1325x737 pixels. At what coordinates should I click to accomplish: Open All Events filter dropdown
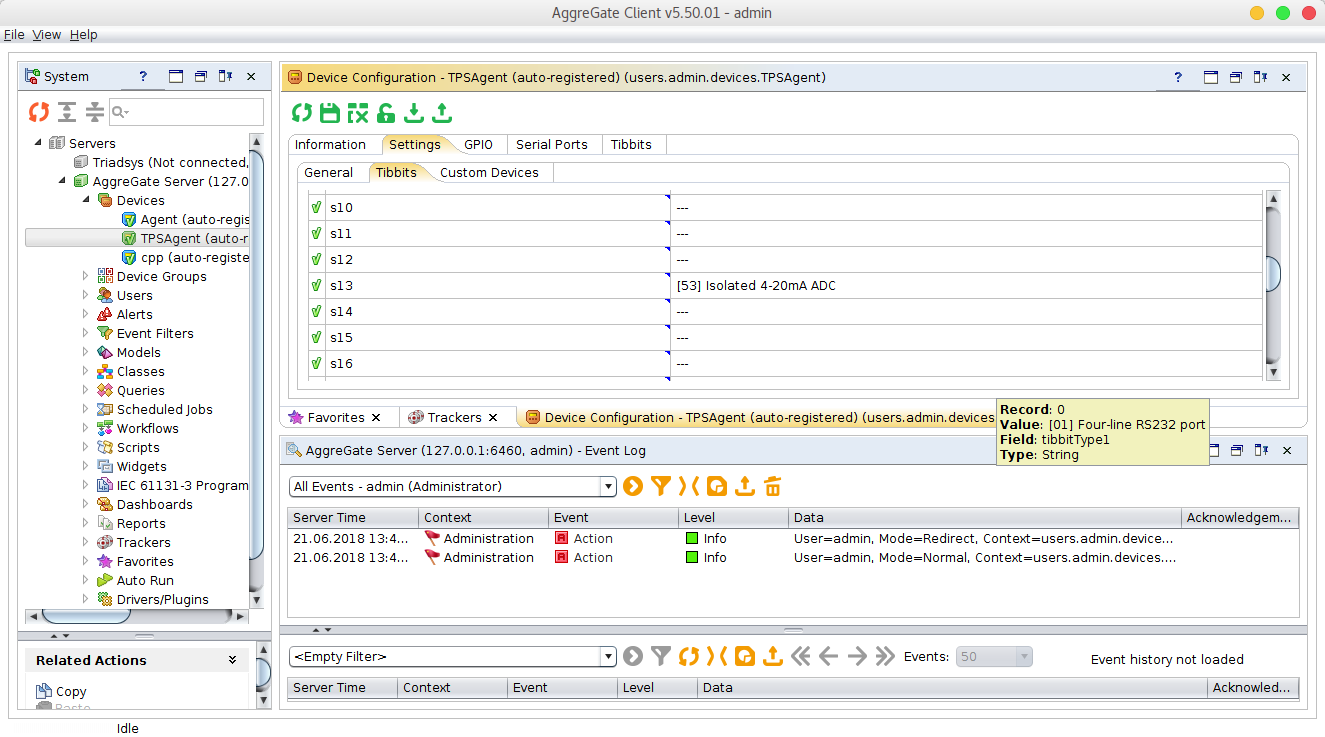[x=607, y=487]
